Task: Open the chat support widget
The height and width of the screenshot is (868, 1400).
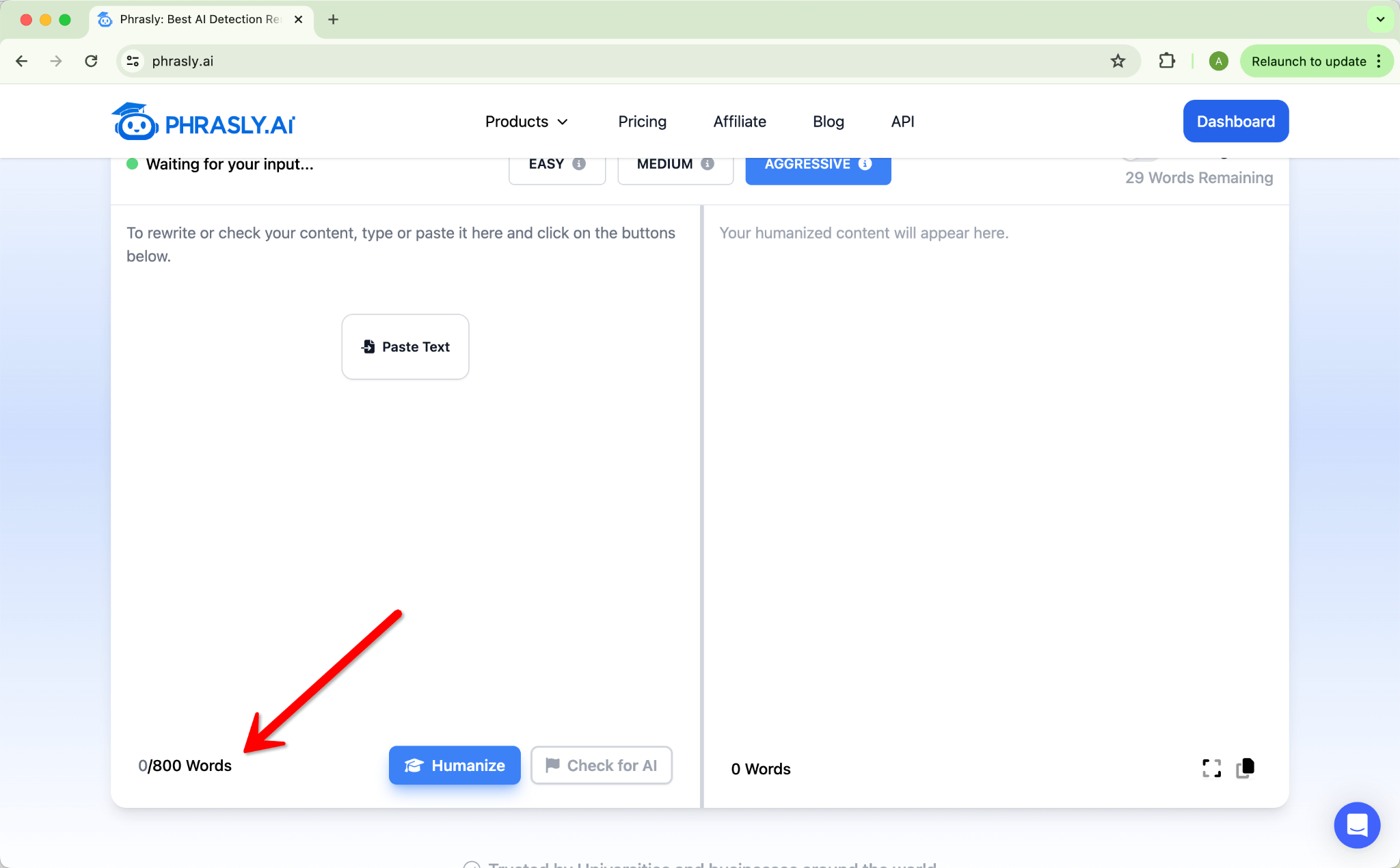Action: click(1356, 825)
